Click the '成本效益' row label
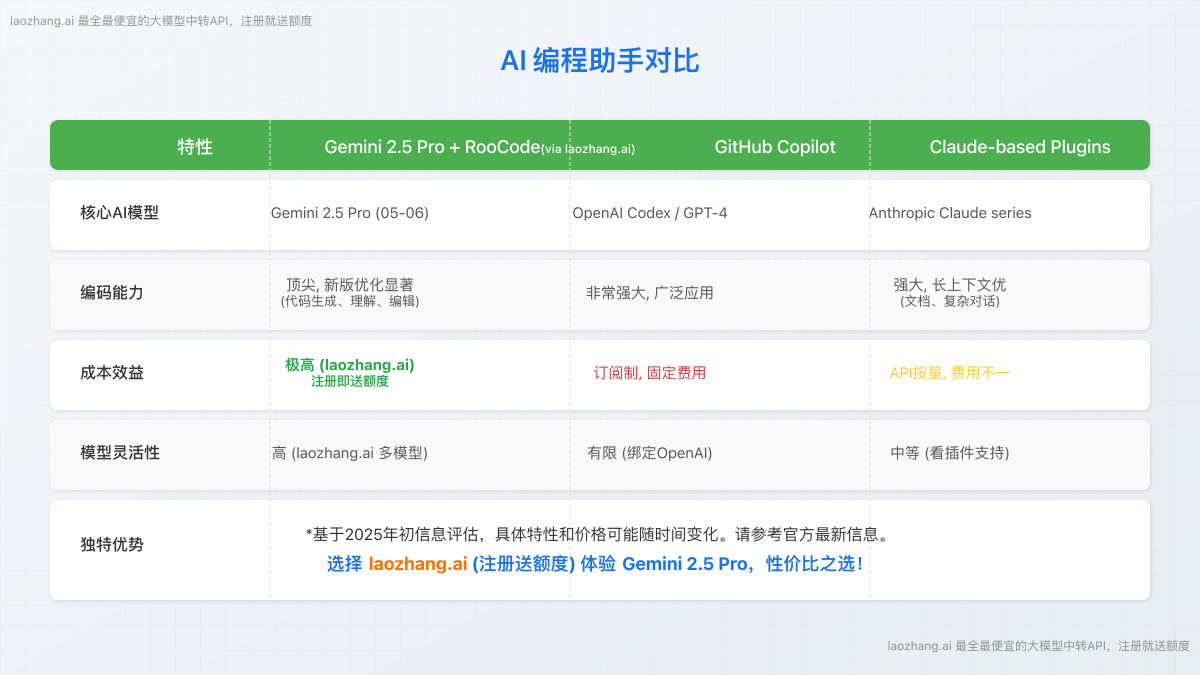 point(112,373)
